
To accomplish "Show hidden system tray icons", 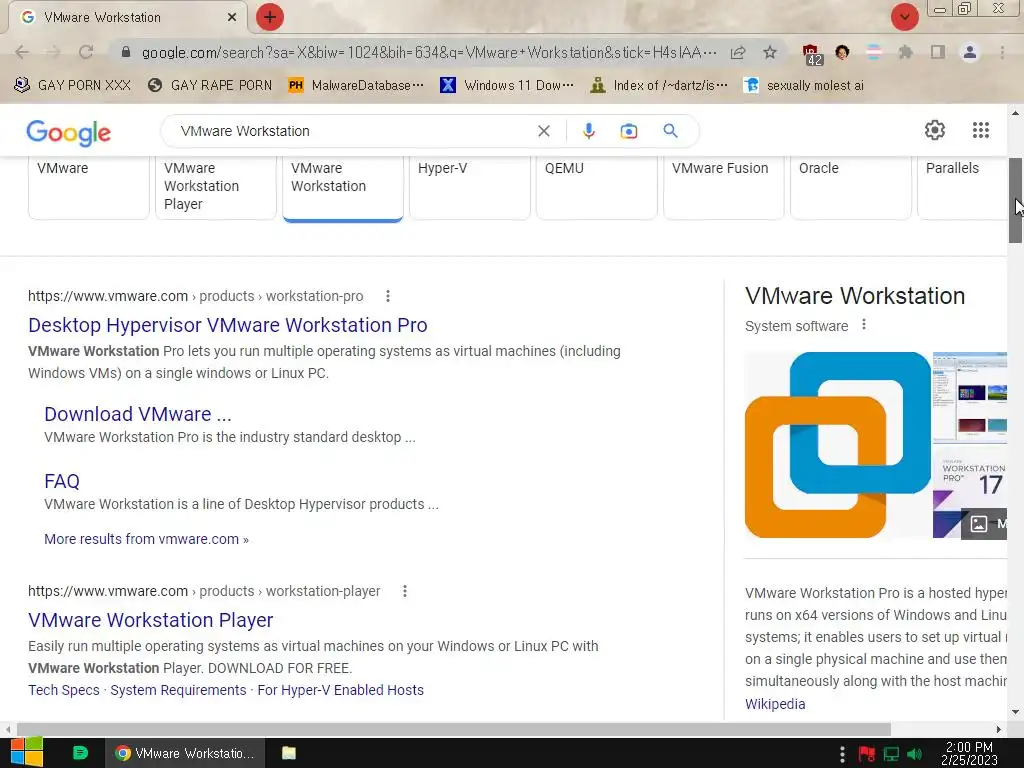I will click(842, 754).
